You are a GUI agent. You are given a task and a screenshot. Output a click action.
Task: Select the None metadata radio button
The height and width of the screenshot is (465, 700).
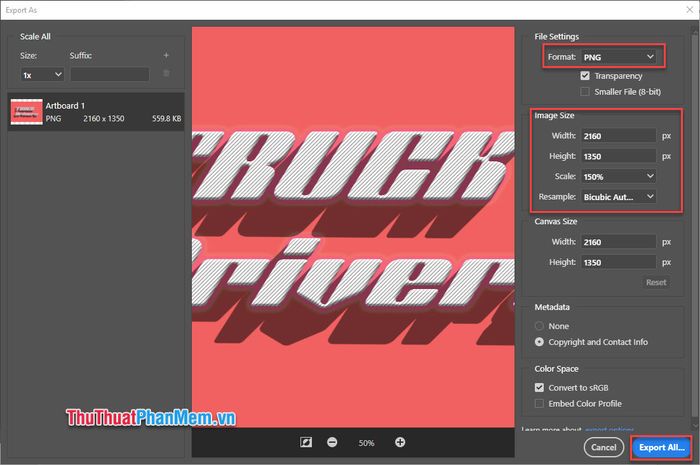point(540,326)
